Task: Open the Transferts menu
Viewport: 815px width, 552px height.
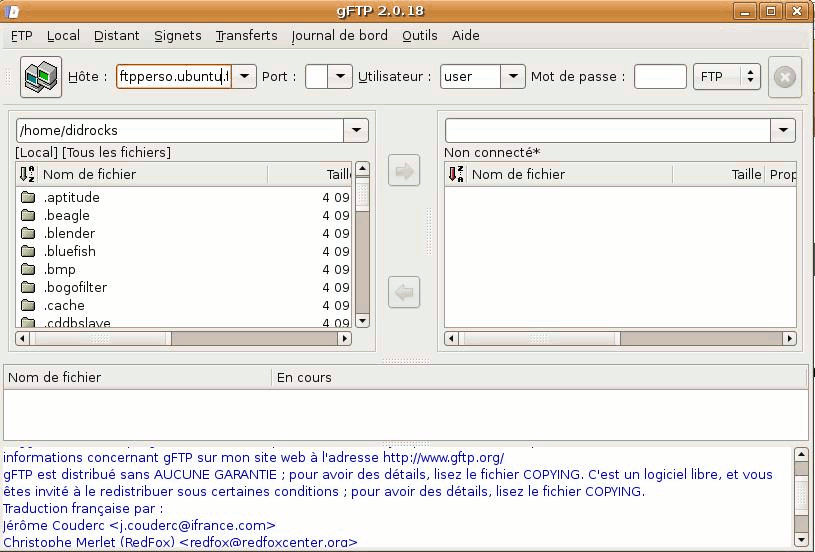Action: point(246,35)
